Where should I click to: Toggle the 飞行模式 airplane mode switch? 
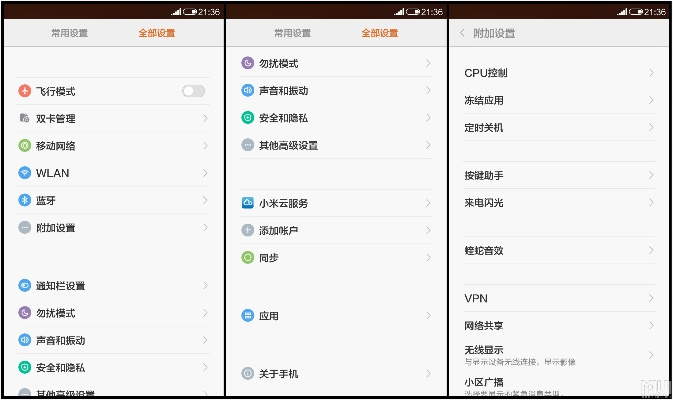193,91
